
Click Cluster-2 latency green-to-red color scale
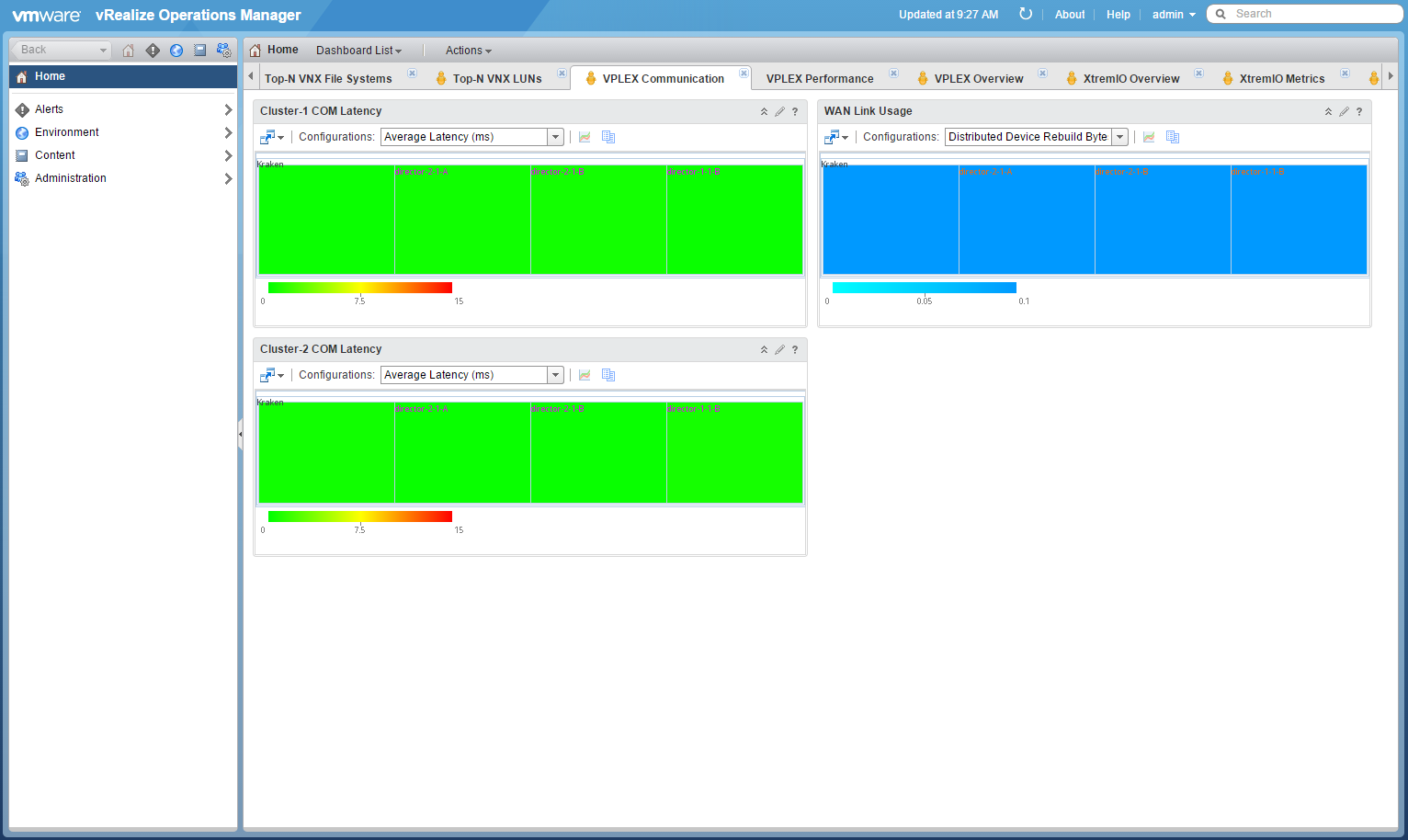[360, 516]
